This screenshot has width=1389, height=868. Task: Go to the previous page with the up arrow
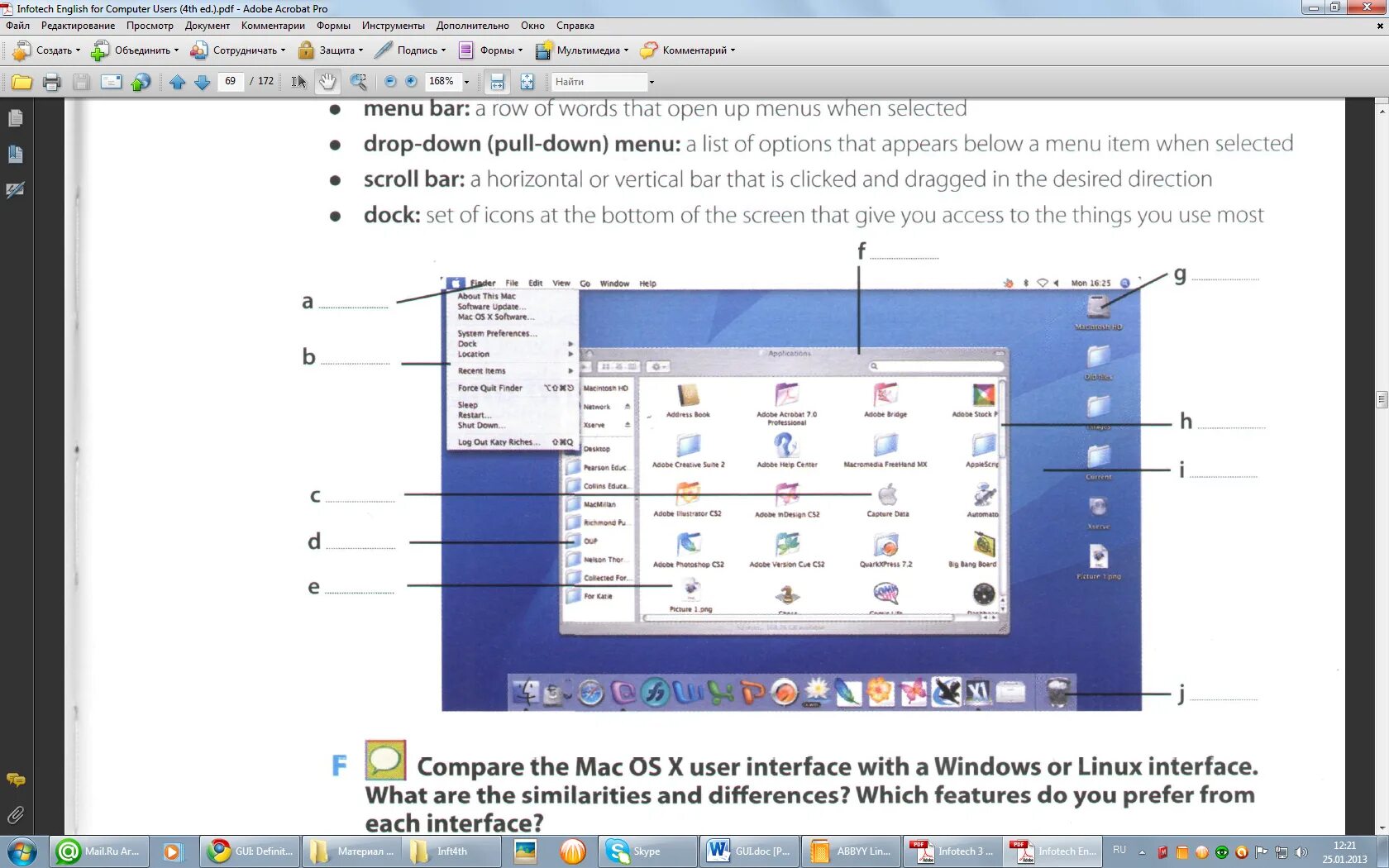177,82
